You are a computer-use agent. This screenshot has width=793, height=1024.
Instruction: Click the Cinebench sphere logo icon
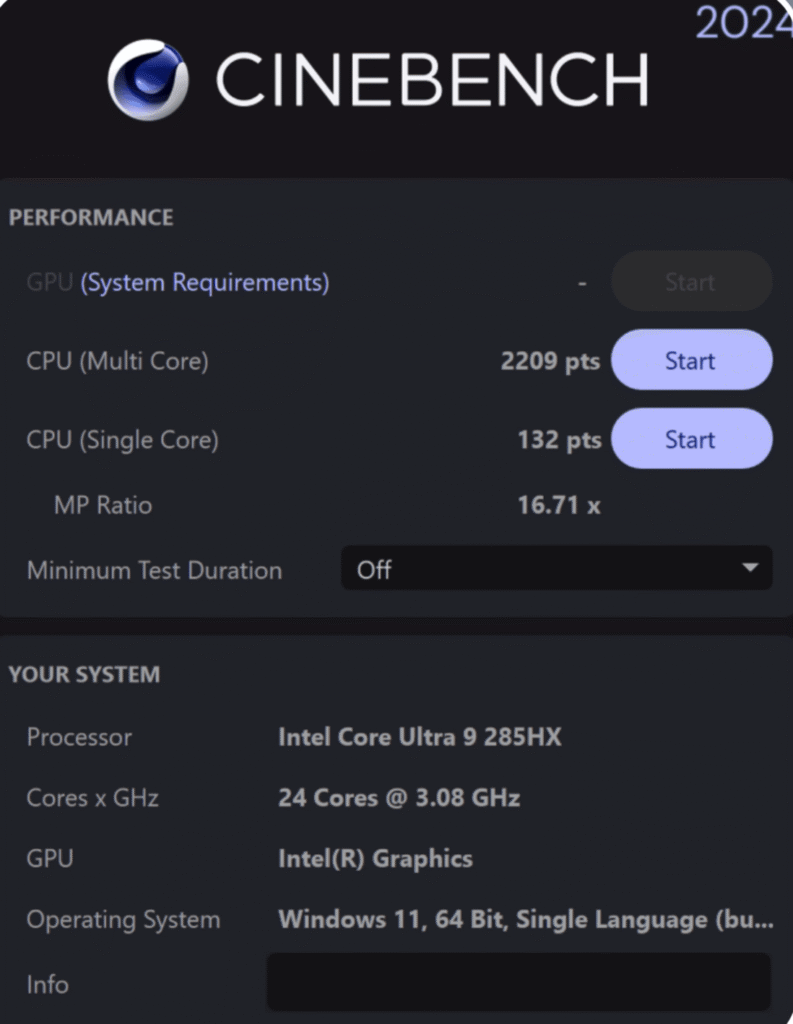point(148,79)
